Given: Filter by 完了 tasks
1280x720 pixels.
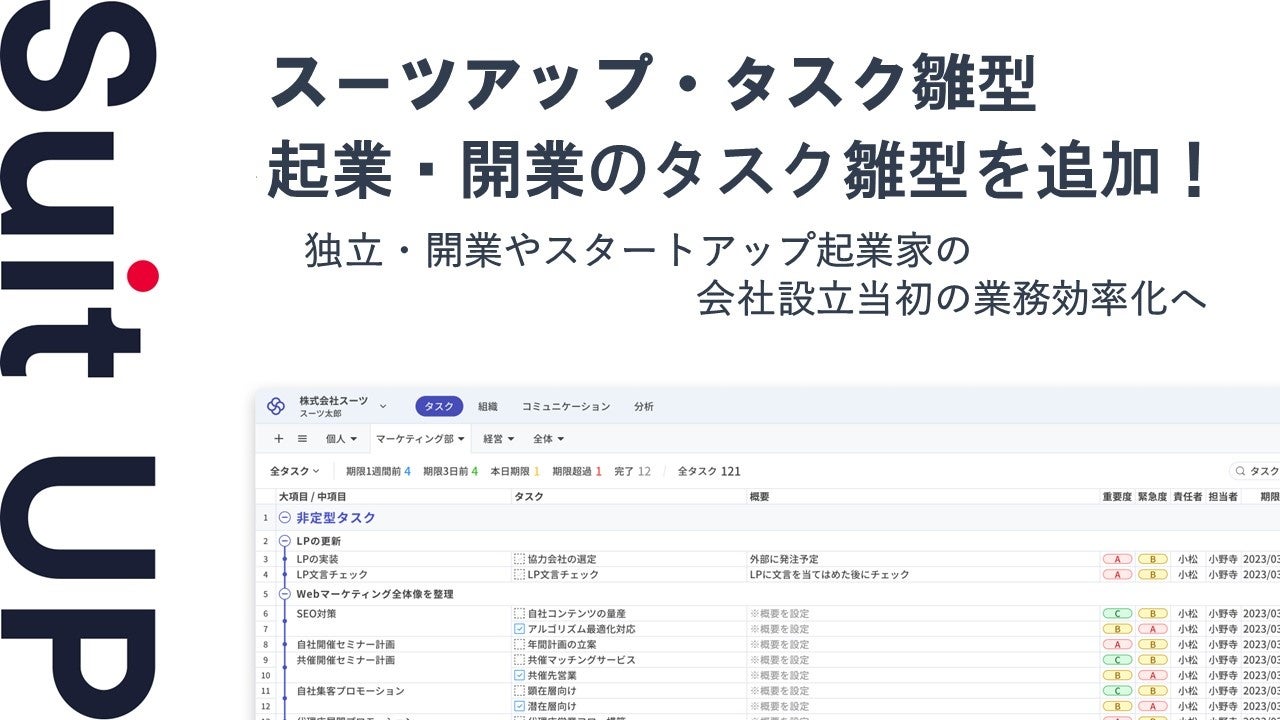Looking at the screenshot, I should coord(632,471).
